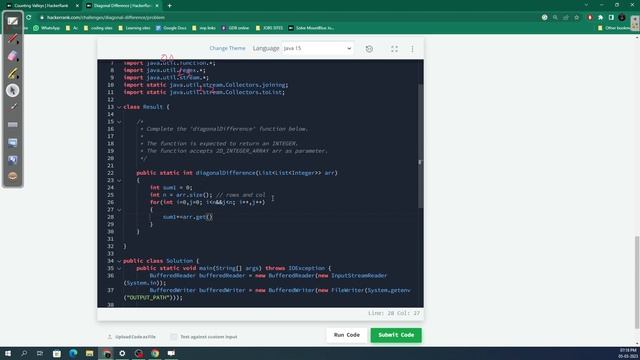Open the GDB online bookmark
Image resolution: width=640 pixels, height=360 pixels.
[x=236, y=28]
